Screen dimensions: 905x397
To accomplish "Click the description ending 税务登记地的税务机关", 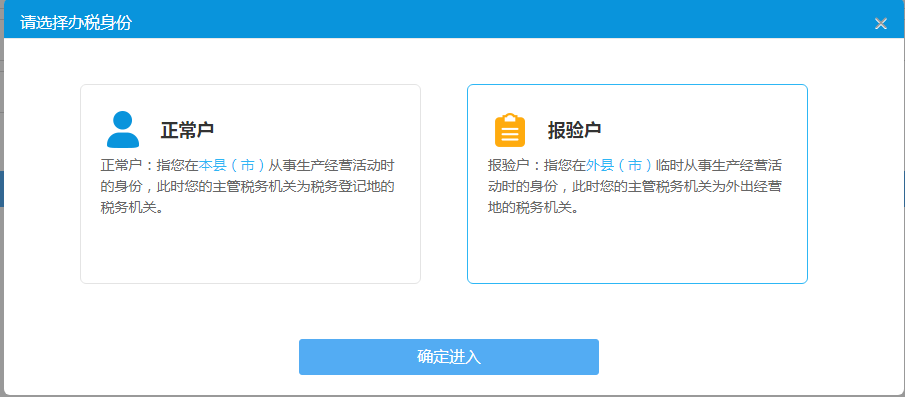I will pos(248,186).
